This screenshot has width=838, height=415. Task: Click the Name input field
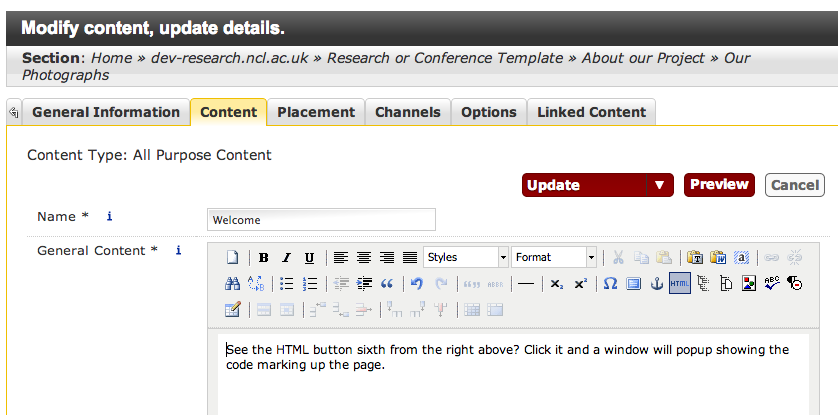coord(321,220)
